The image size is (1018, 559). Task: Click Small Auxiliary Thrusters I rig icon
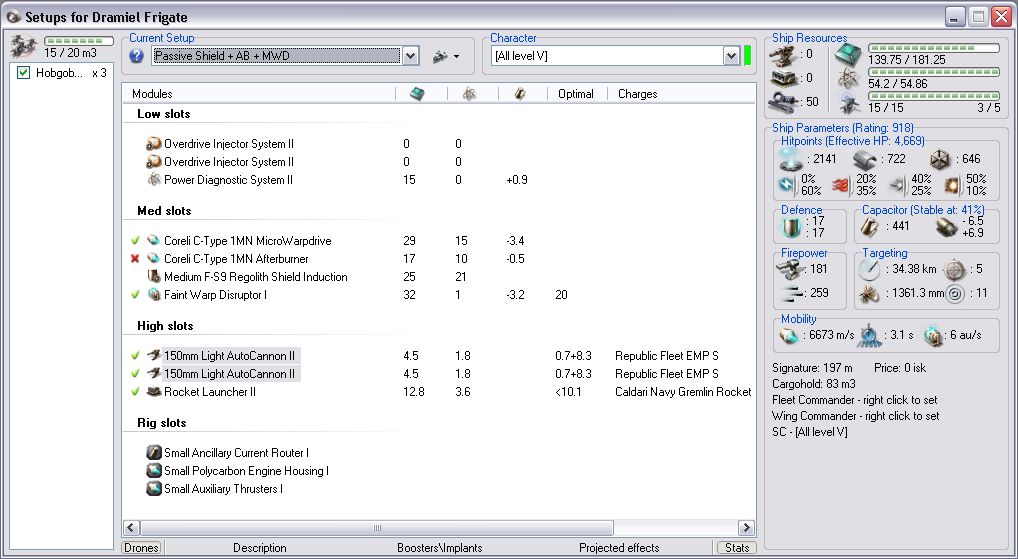[153, 489]
